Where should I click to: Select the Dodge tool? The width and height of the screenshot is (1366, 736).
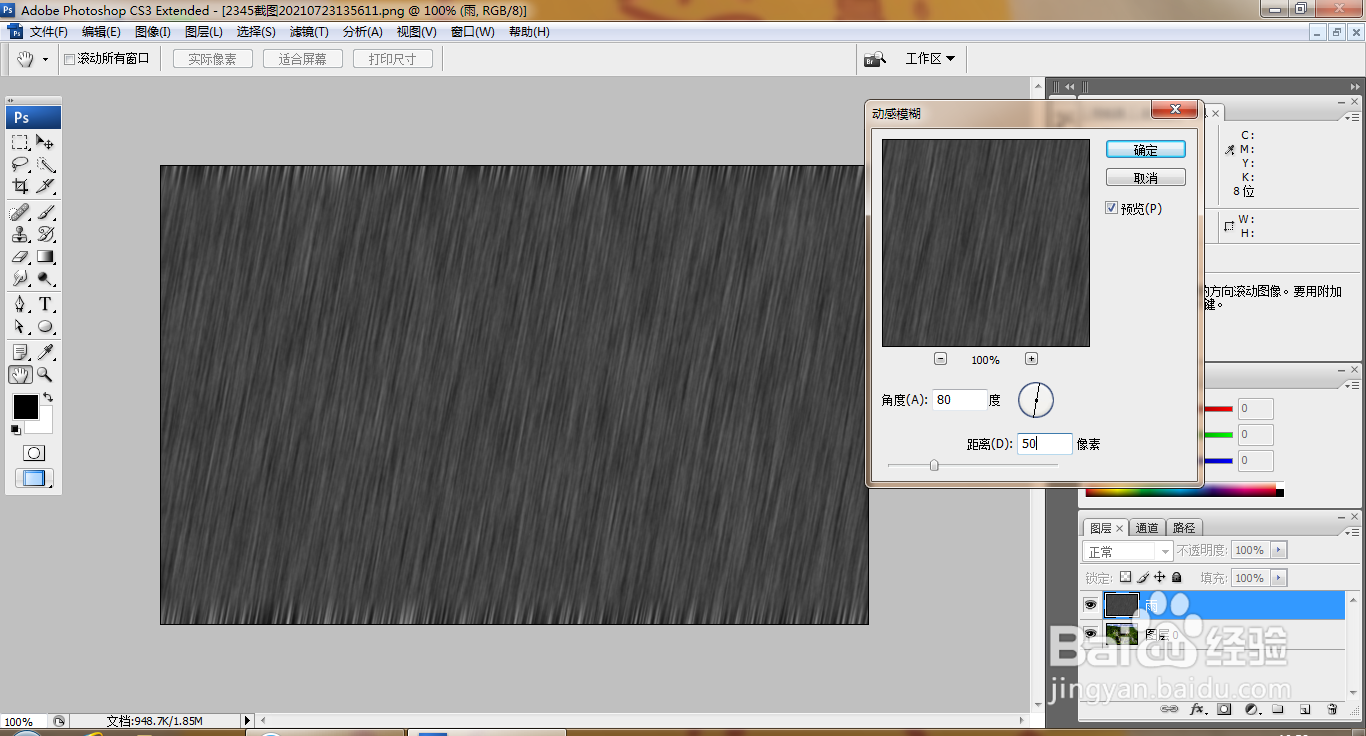(x=46, y=279)
